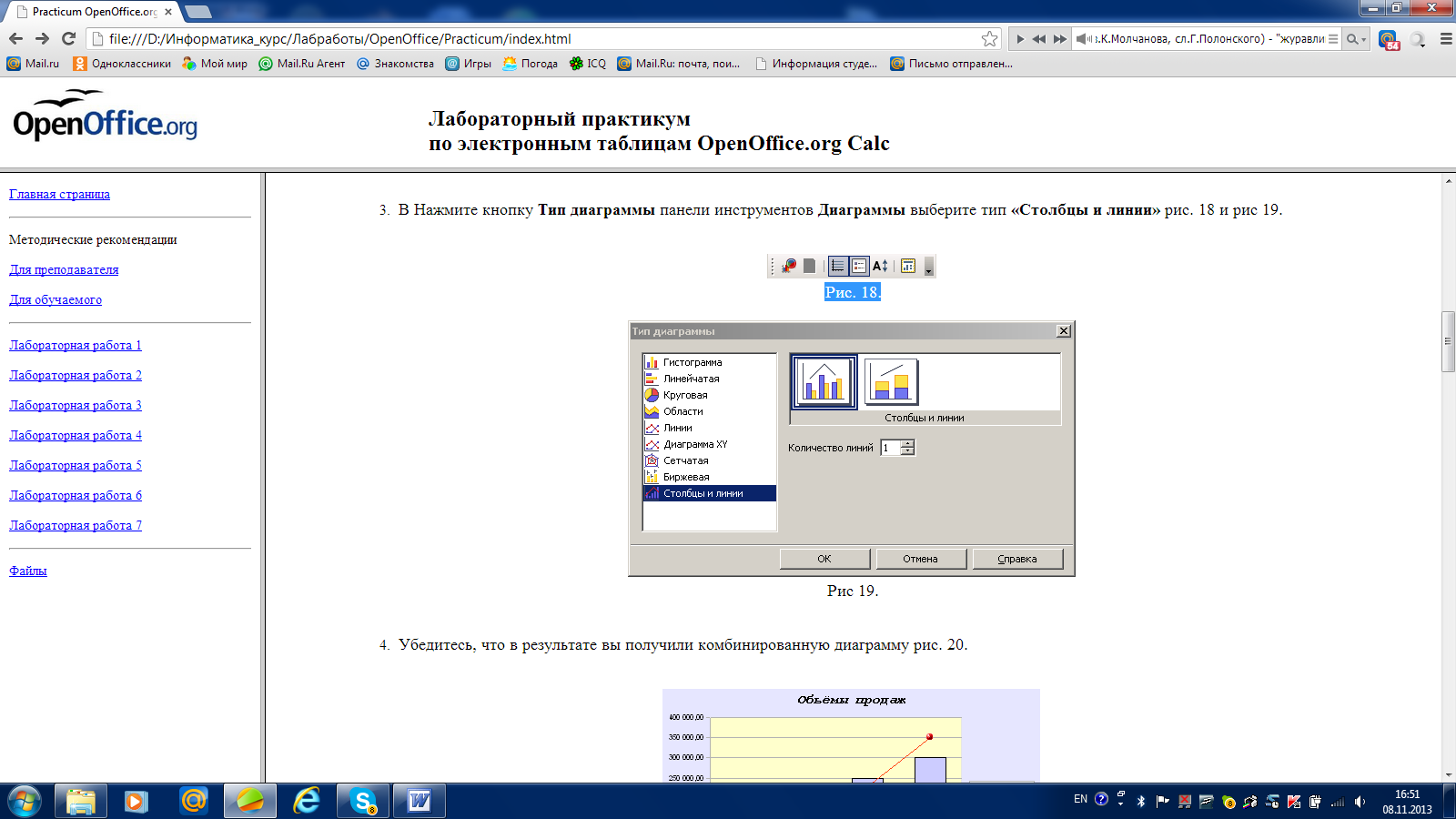
Task: Open Лабораторная работа 6
Action: pos(76,495)
